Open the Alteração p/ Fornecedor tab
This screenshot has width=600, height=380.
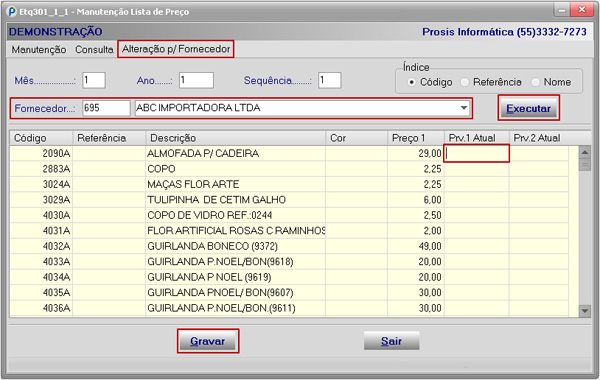pyautogui.click(x=176, y=49)
